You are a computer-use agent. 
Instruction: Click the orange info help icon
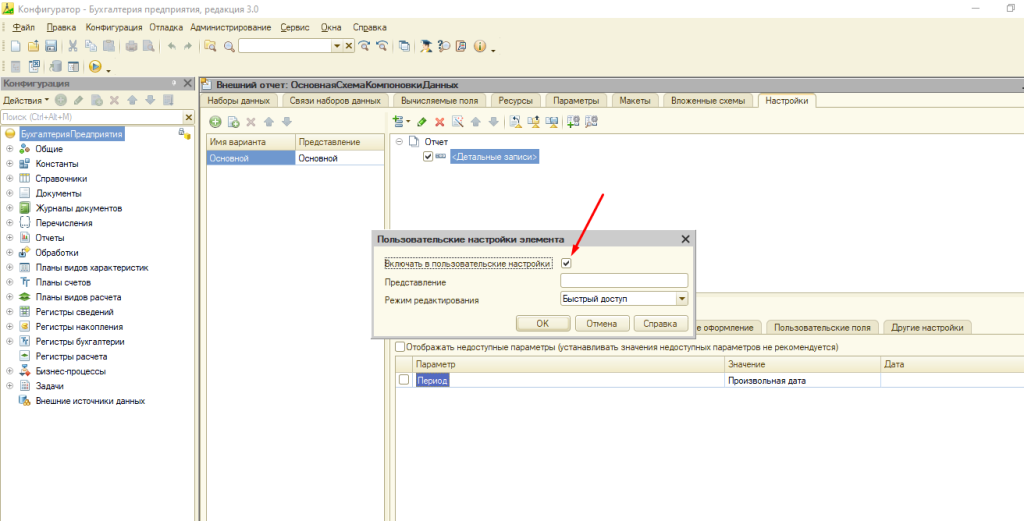pyautogui.click(x=479, y=46)
